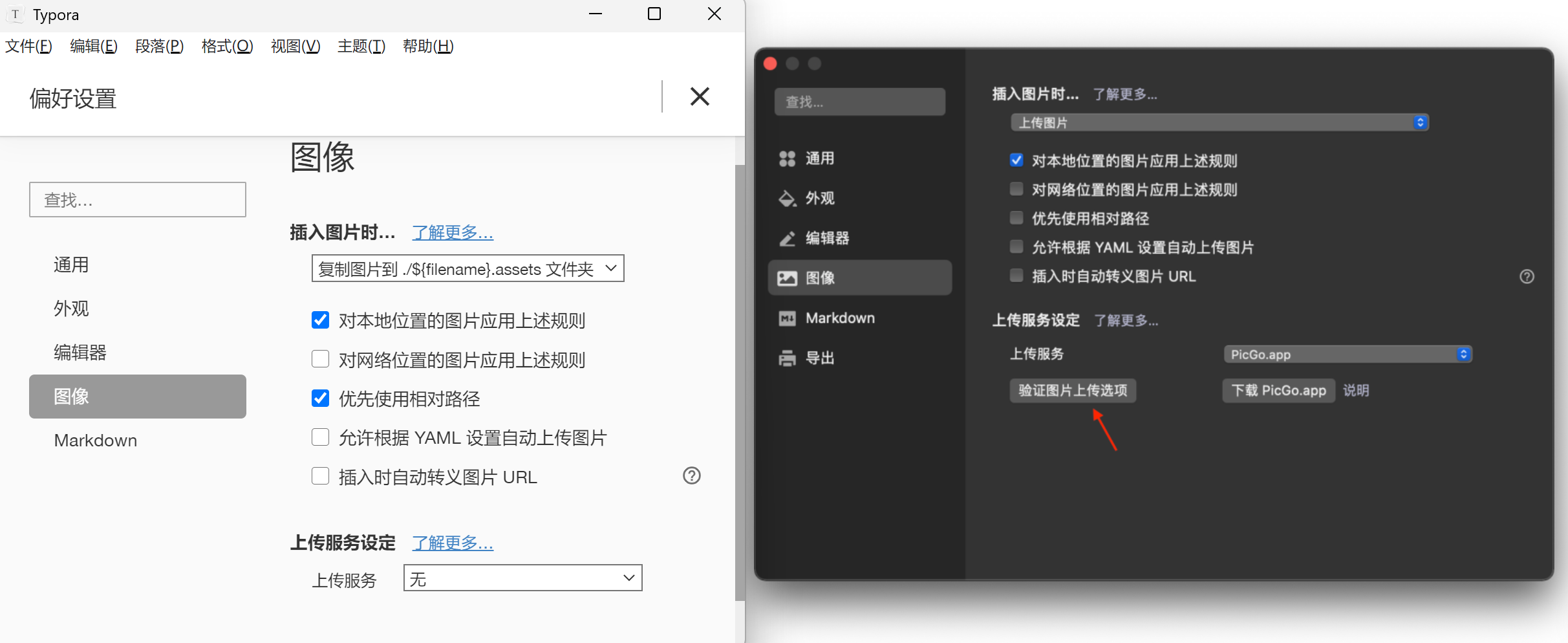Screen dimensions: 1568x643
Task: Open the 格式(O) menu
Action: [227, 47]
